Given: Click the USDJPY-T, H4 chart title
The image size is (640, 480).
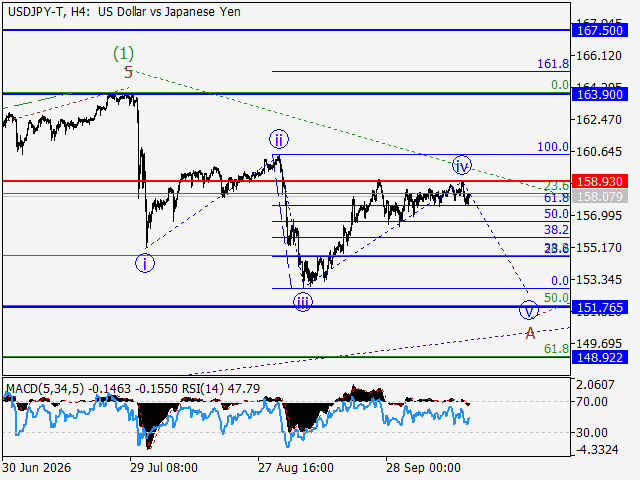Looking at the screenshot, I should point(124,12).
